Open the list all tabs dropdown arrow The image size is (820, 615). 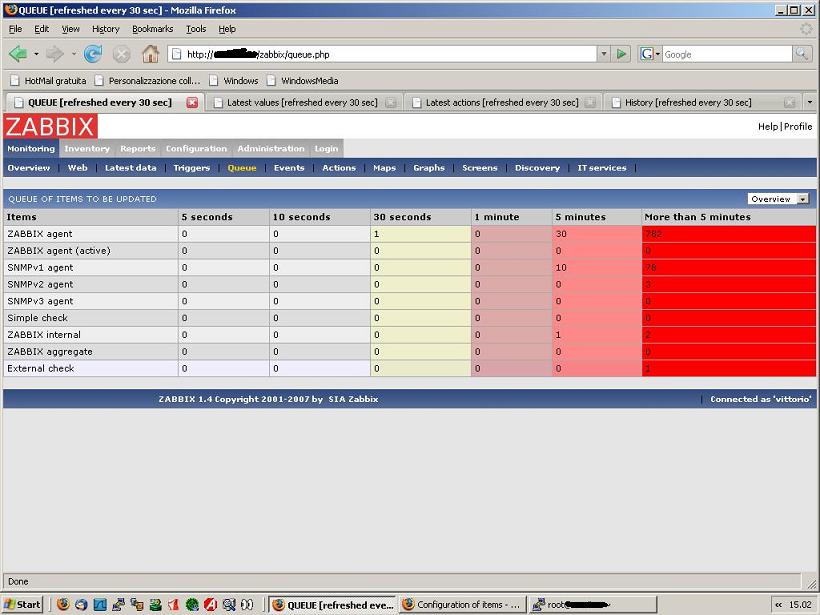[810, 102]
